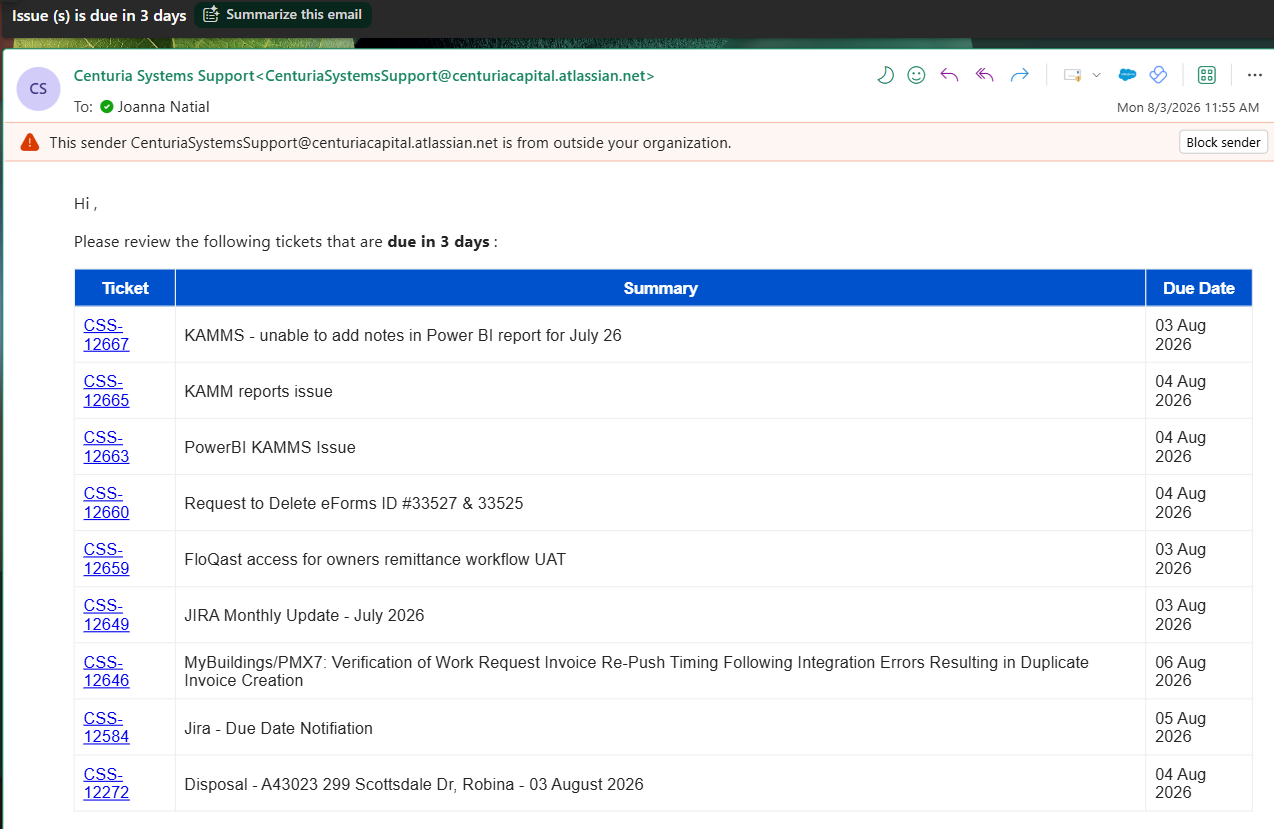This screenshot has height=829, width=1274.
Task: Click the Reply All double-arrow icon
Action: (x=984, y=75)
